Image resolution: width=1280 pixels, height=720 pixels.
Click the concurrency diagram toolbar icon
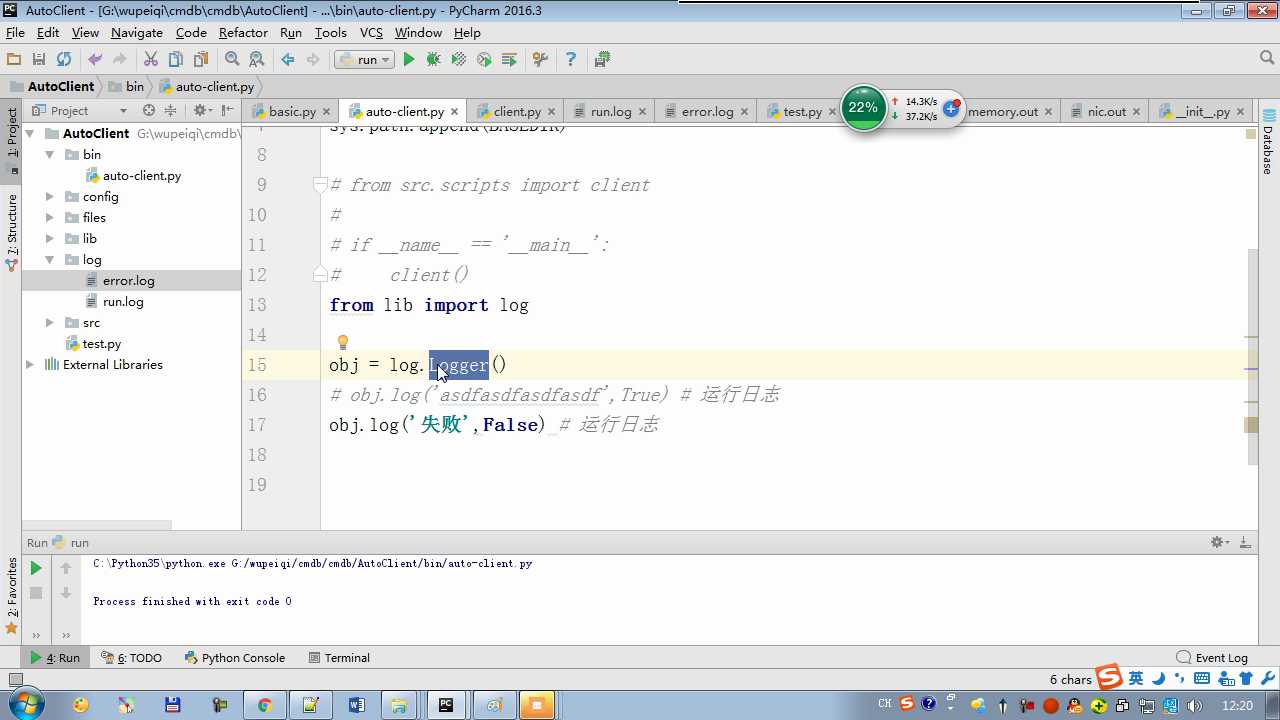coord(509,60)
